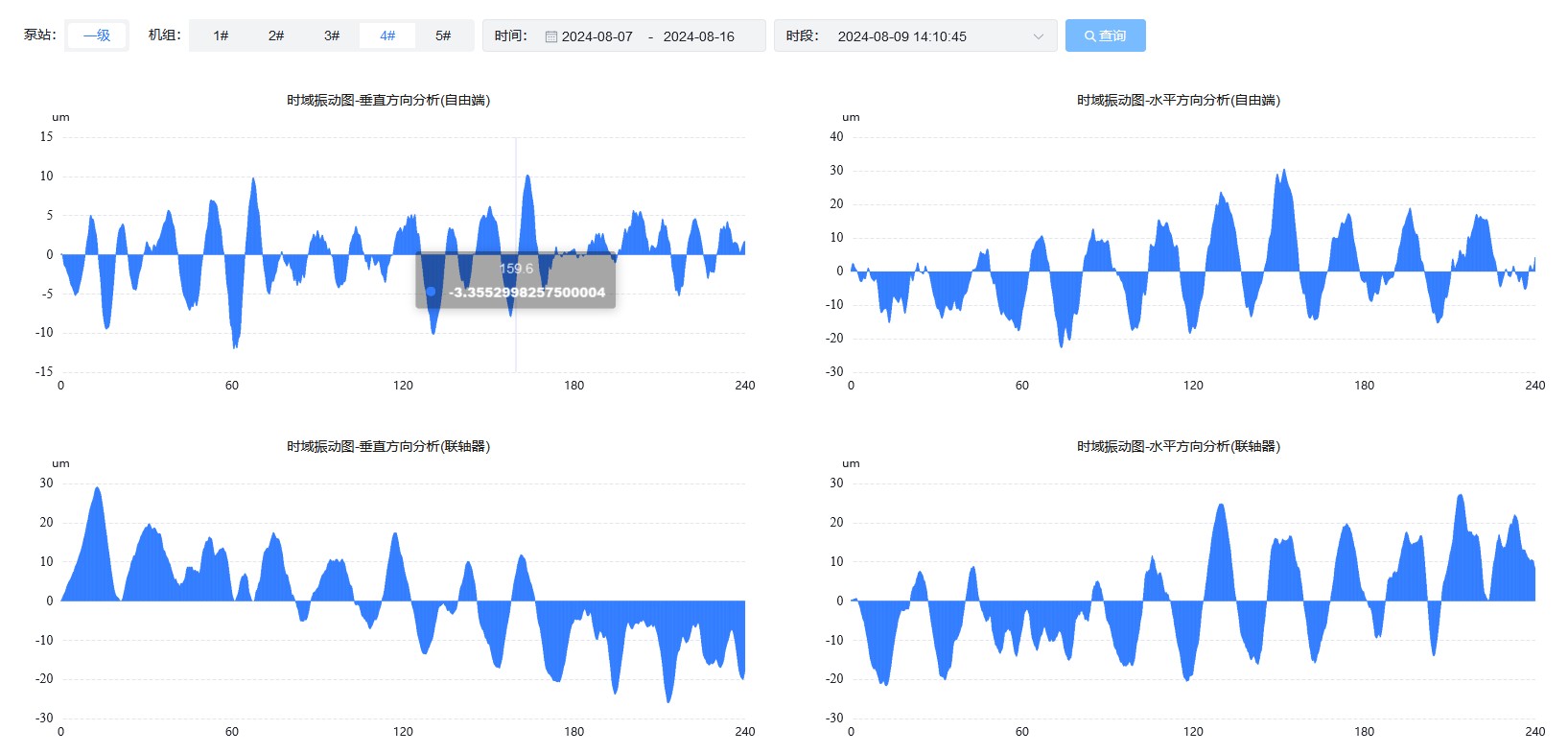This screenshot has height=754, width=1568.
Task: Select the 一级 pump station option
Action: tap(97, 35)
